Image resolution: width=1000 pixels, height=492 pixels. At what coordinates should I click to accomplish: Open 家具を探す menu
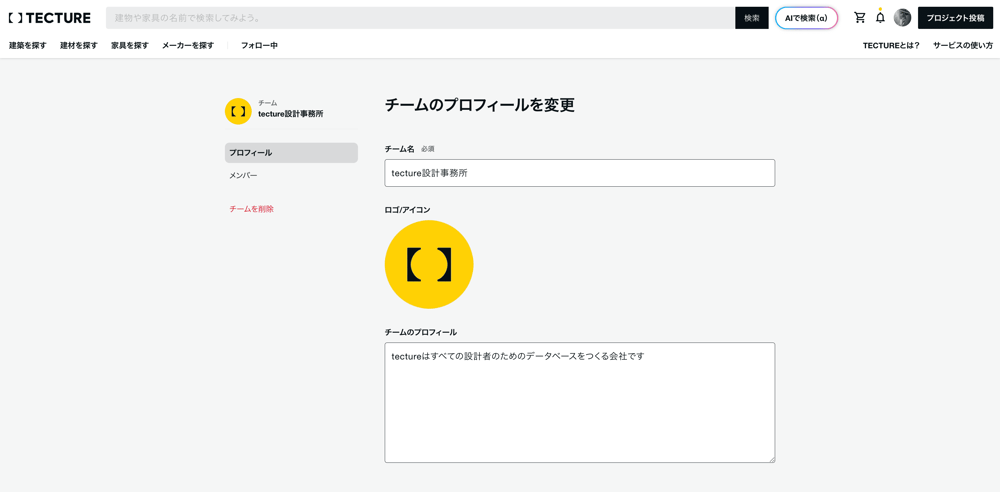(130, 45)
